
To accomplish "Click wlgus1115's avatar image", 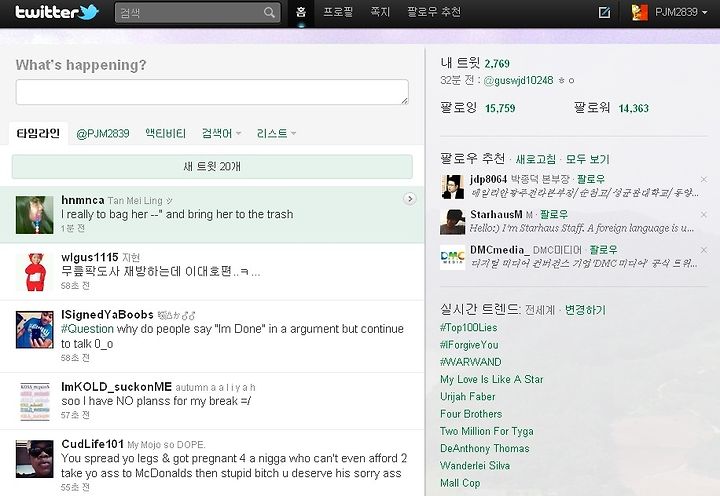I will pos(35,272).
